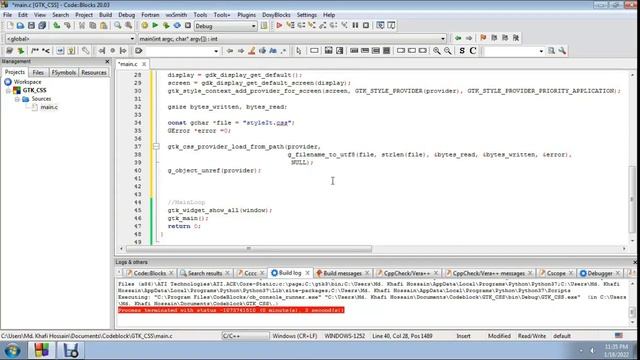Stop the debugger
This screenshot has height=360, width=640.
pos(366,25)
